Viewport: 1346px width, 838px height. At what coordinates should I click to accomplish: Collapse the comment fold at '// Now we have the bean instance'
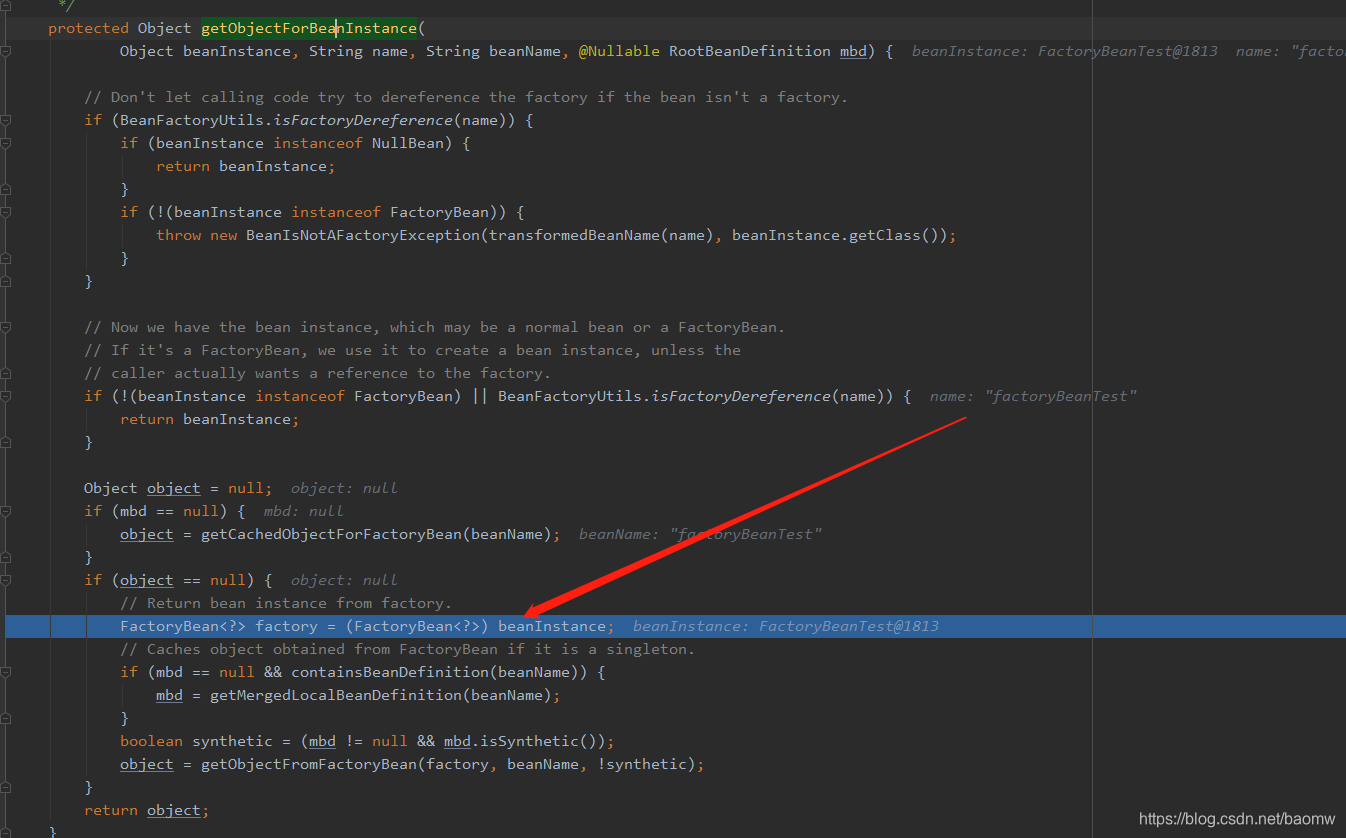pos(5,327)
